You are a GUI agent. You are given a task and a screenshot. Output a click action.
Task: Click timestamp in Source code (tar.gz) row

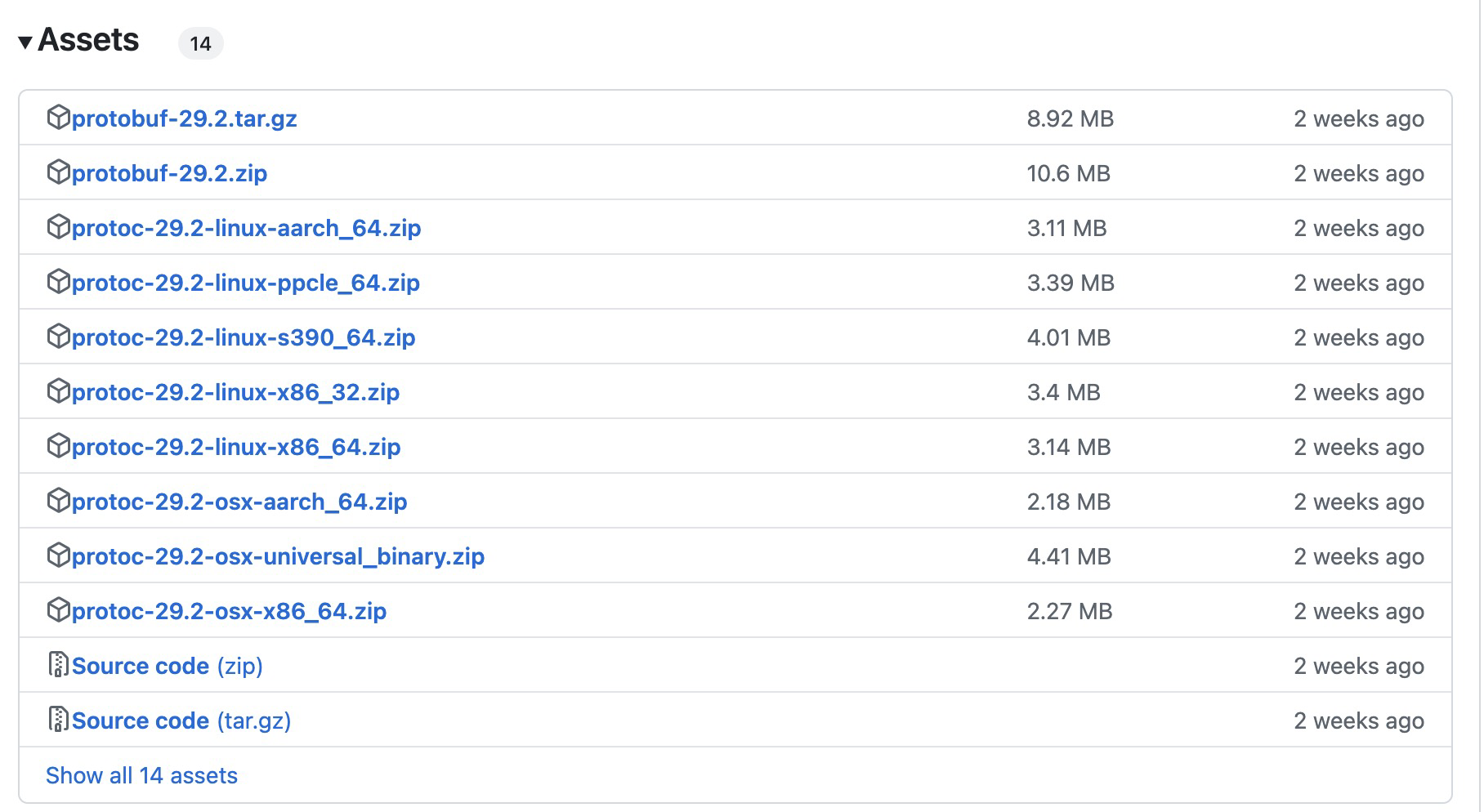[1359, 721]
